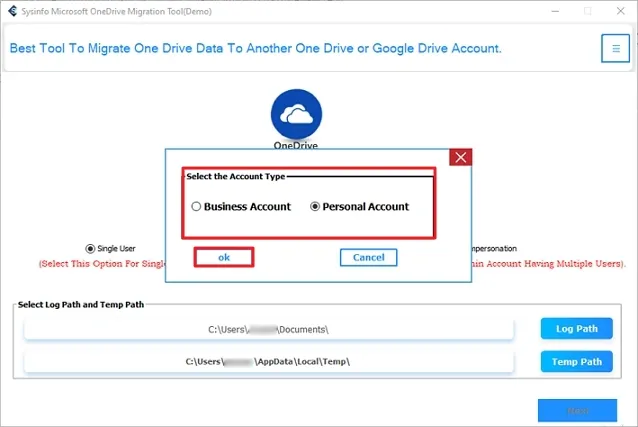Click the AppData Local Temp path field
Screen dimensions: 638x427
pos(269,361)
